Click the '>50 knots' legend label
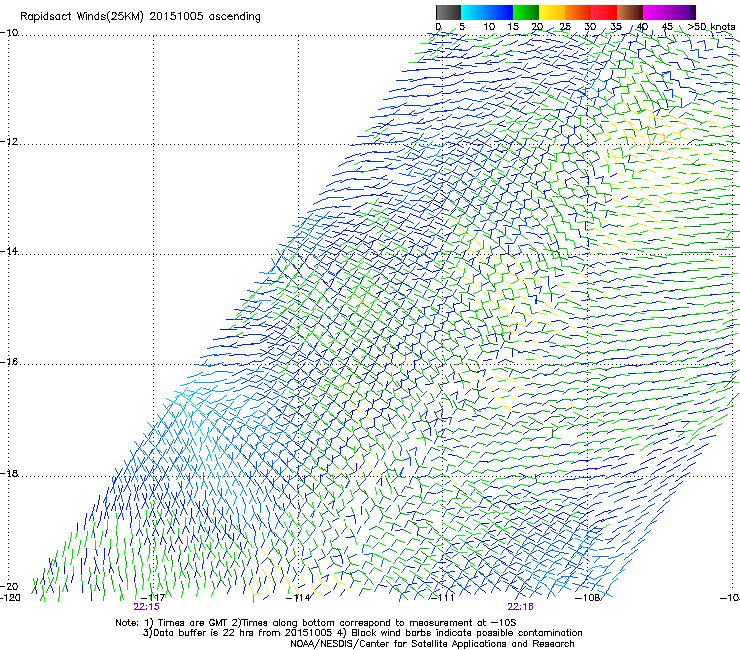 click(x=711, y=27)
